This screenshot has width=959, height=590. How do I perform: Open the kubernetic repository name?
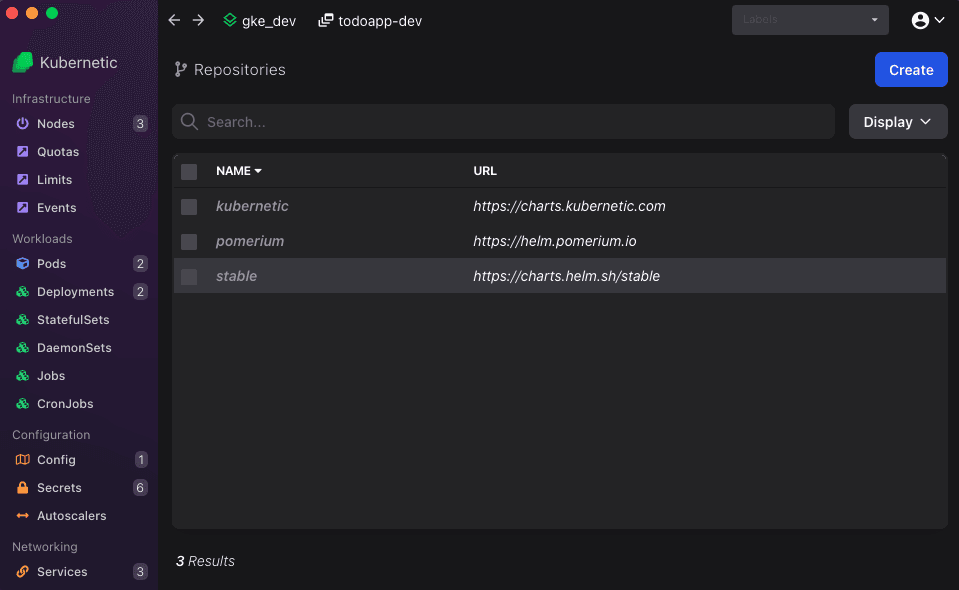pyautogui.click(x=252, y=206)
